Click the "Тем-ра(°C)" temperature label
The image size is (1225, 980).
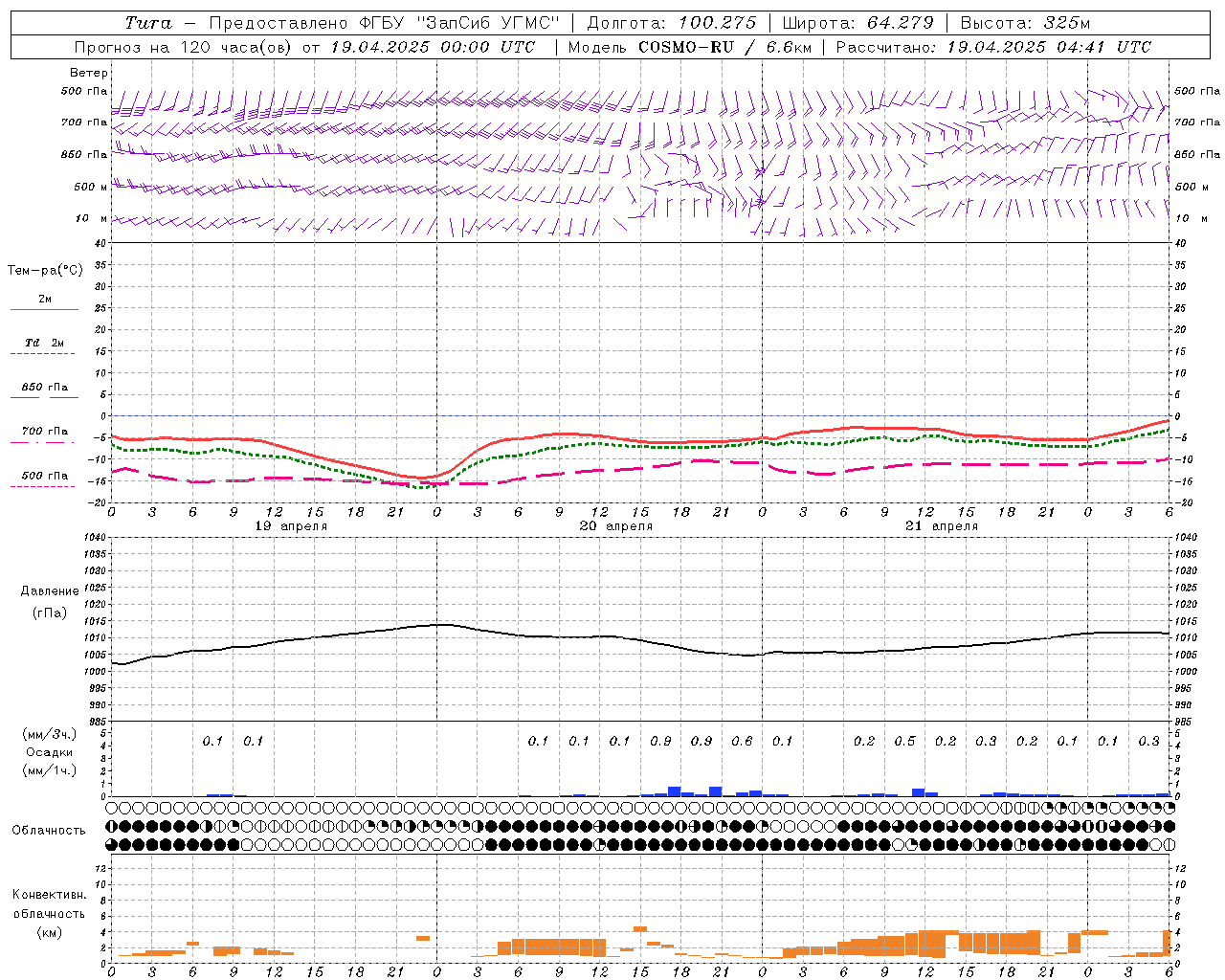pyautogui.click(x=45, y=271)
